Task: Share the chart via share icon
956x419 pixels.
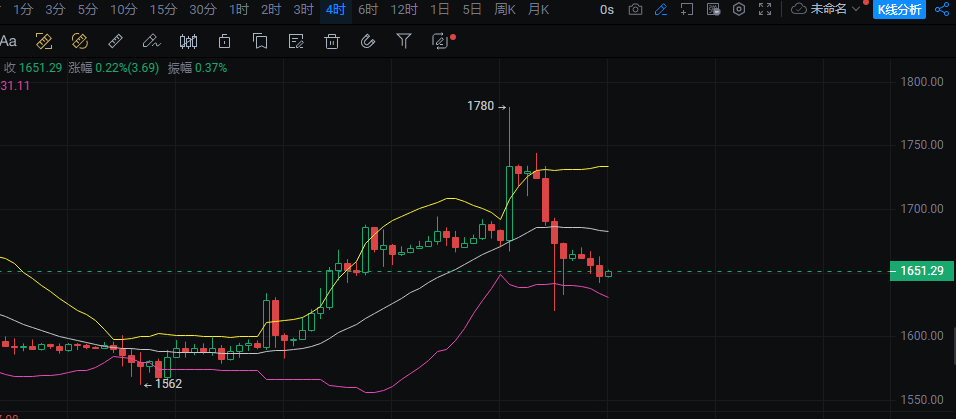Action: [x=941, y=9]
